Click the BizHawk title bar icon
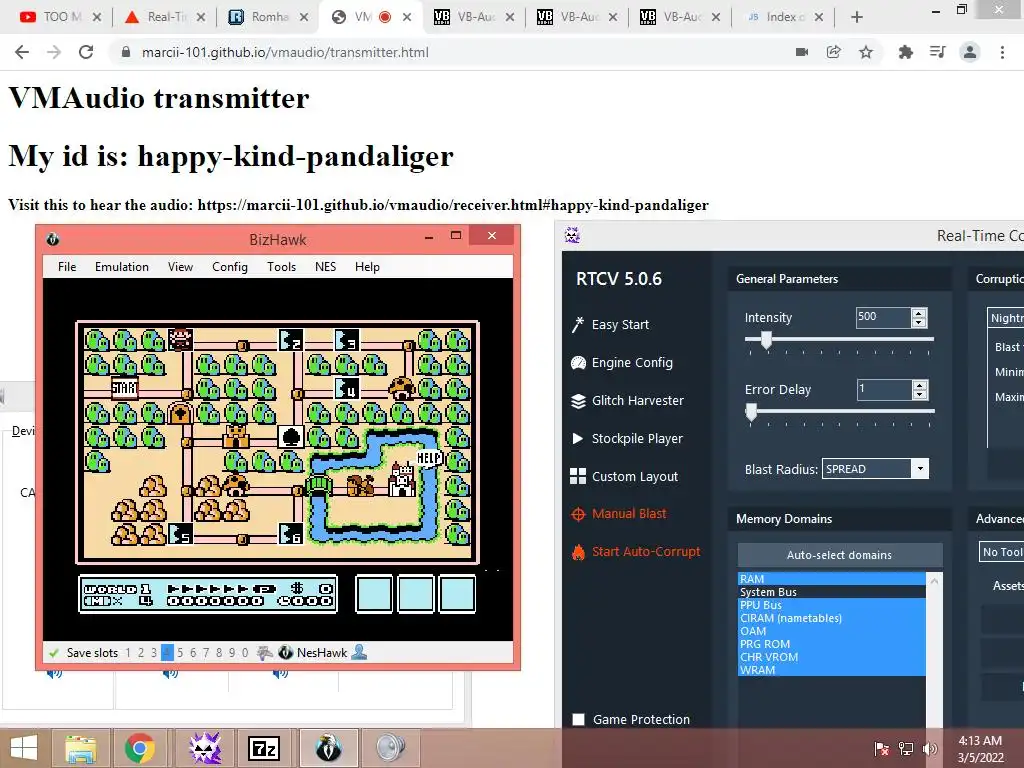The image size is (1024, 768). point(53,239)
